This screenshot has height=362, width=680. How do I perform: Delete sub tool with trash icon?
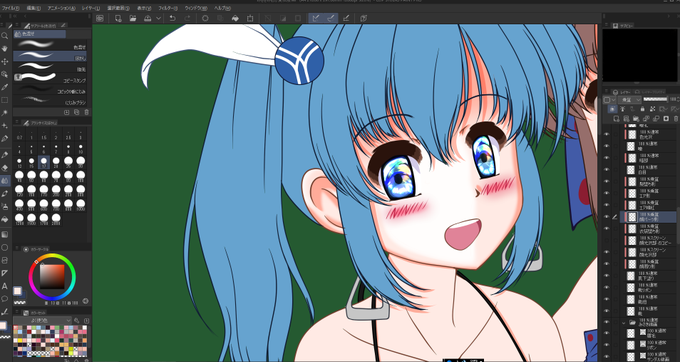(x=87, y=112)
